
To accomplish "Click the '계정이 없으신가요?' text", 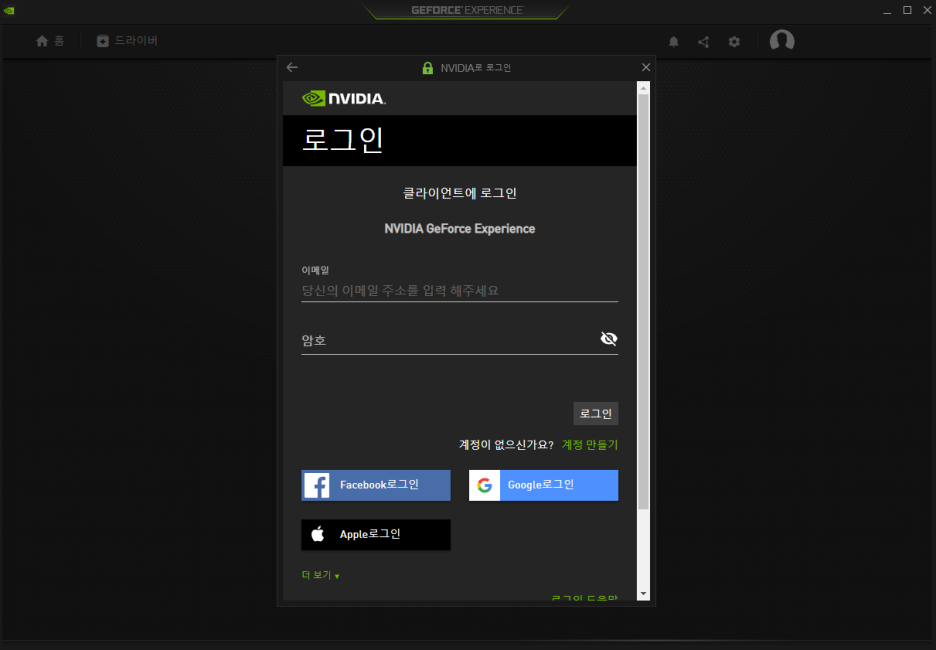I will (x=506, y=445).
